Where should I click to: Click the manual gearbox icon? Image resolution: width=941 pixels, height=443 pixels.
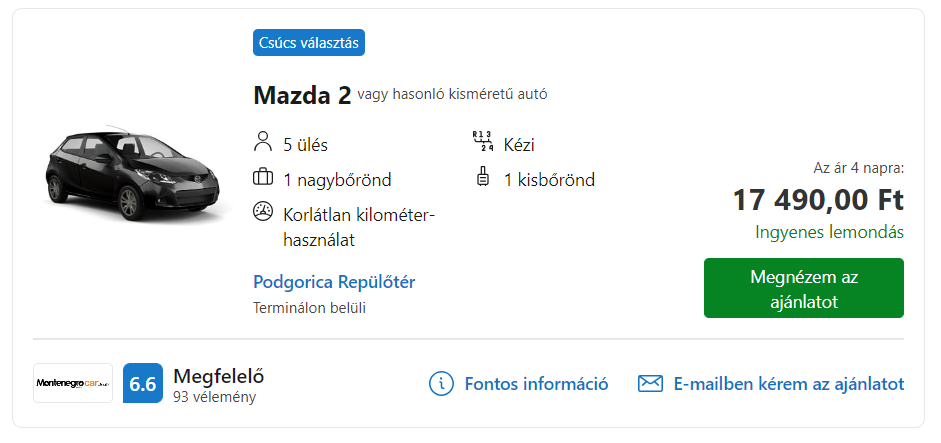tap(483, 142)
